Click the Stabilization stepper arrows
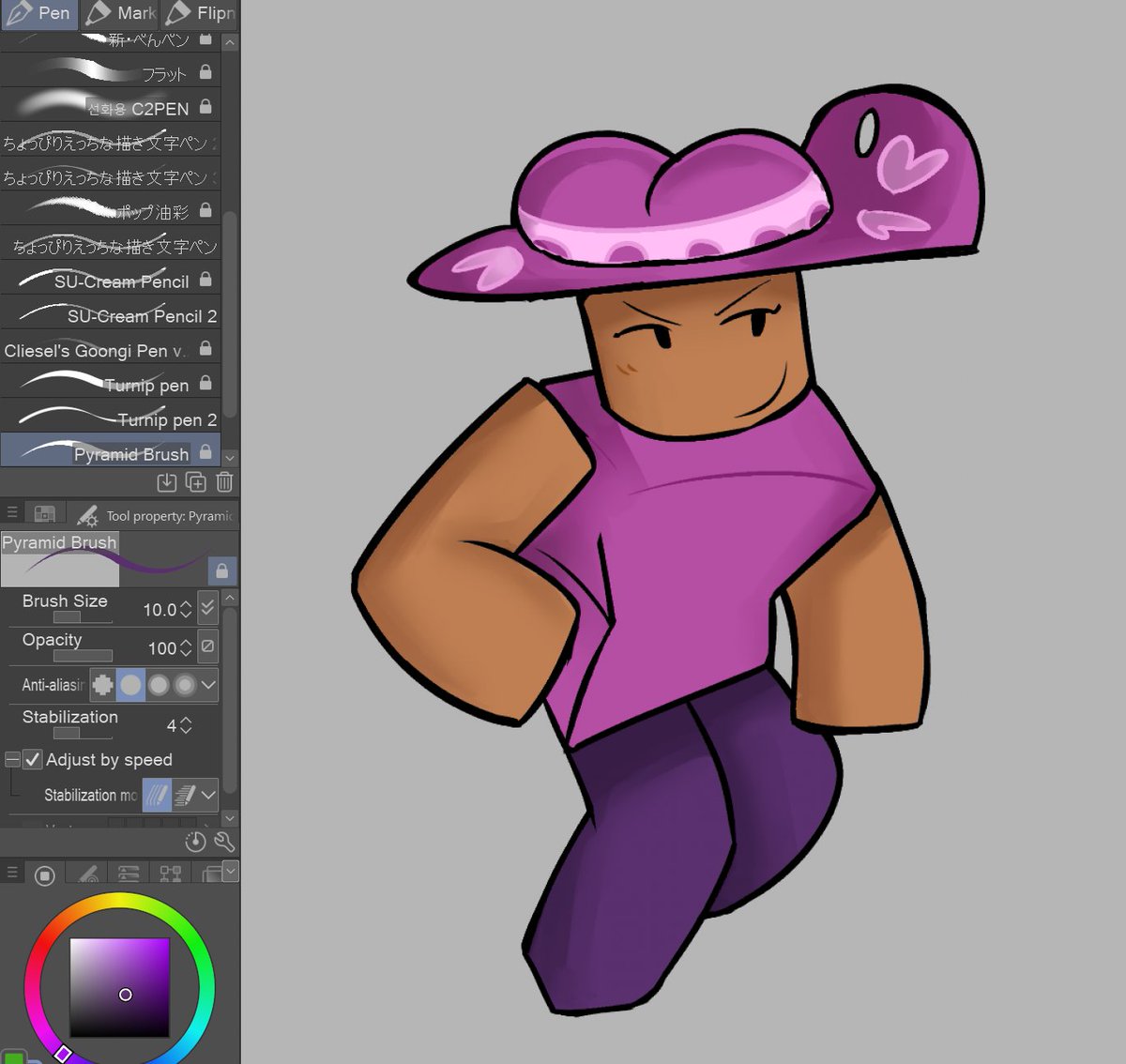 point(186,725)
